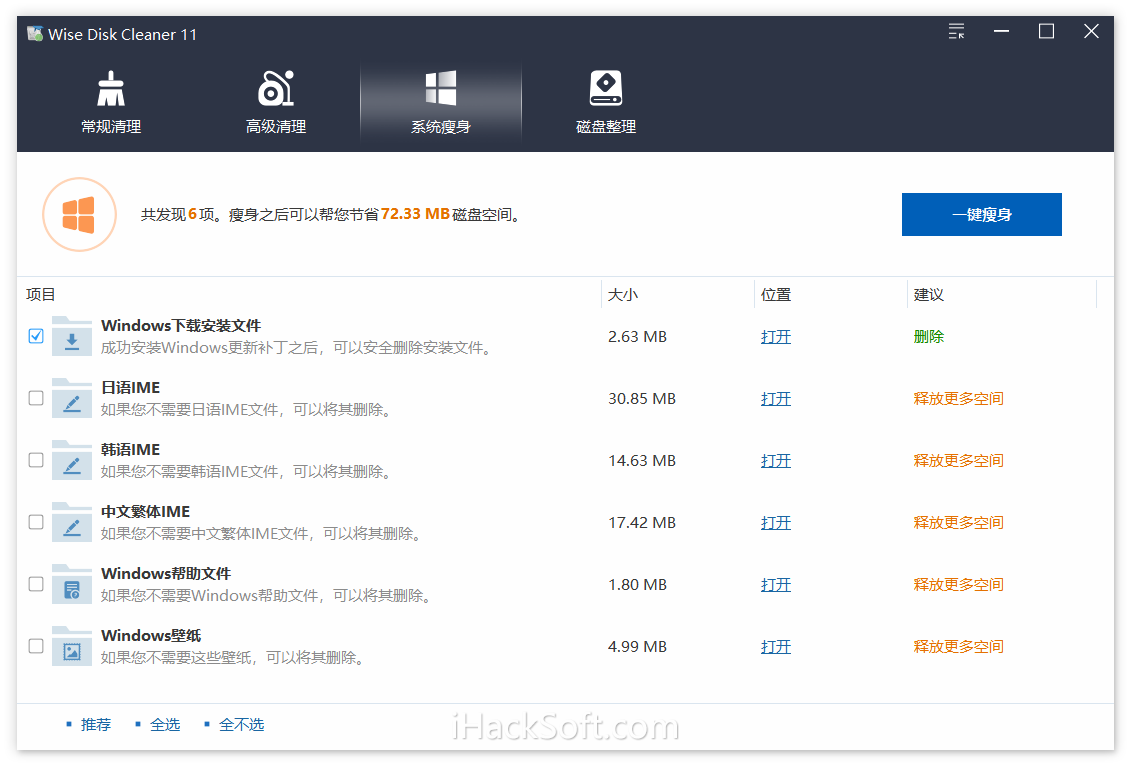Image resolution: width=1134 pixels, height=772 pixels.
Task: Start the 一键瘦身 slimming button
Action: pyautogui.click(x=981, y=215)
